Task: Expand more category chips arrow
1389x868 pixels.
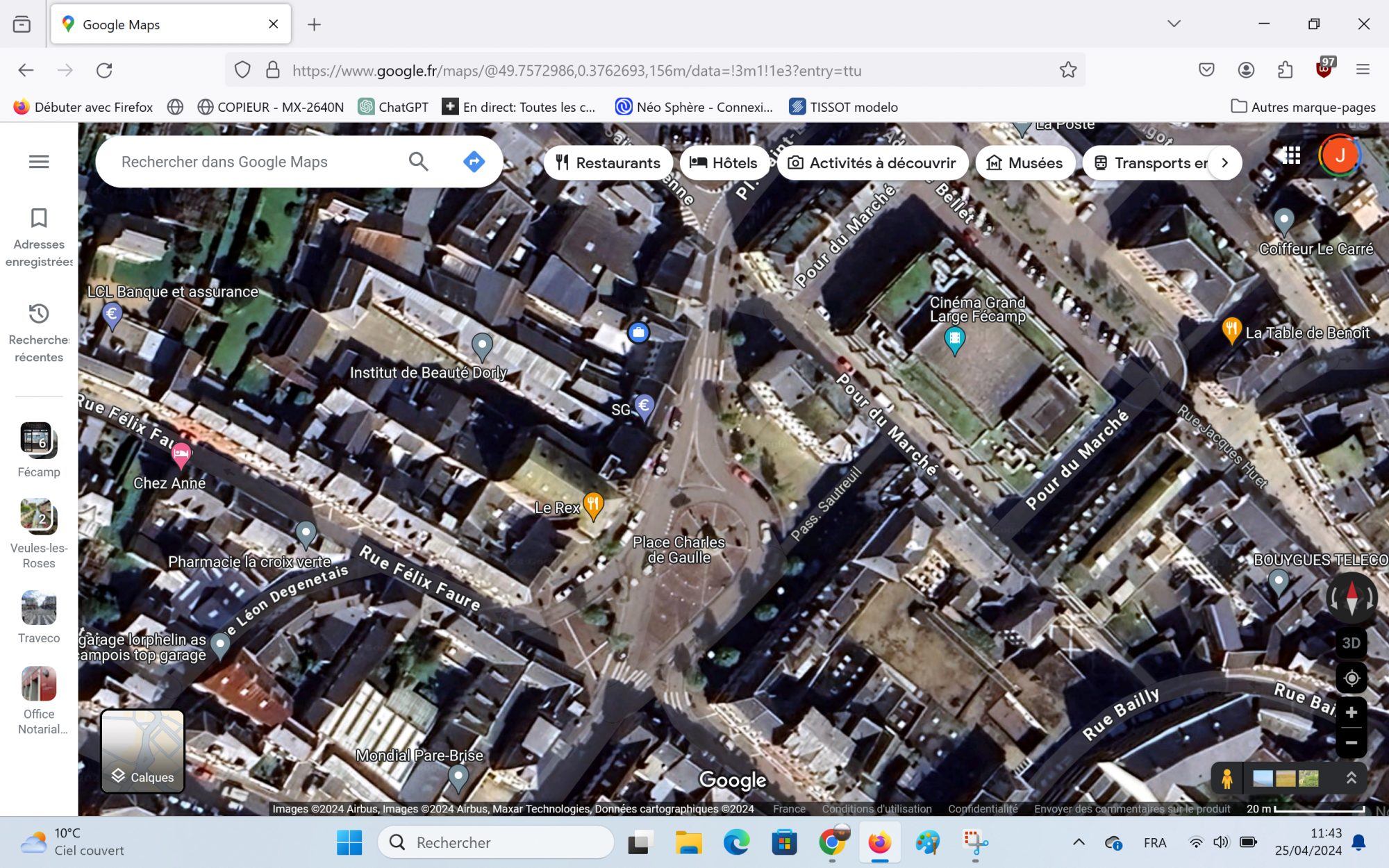Action: click(x=1225, y=162)
